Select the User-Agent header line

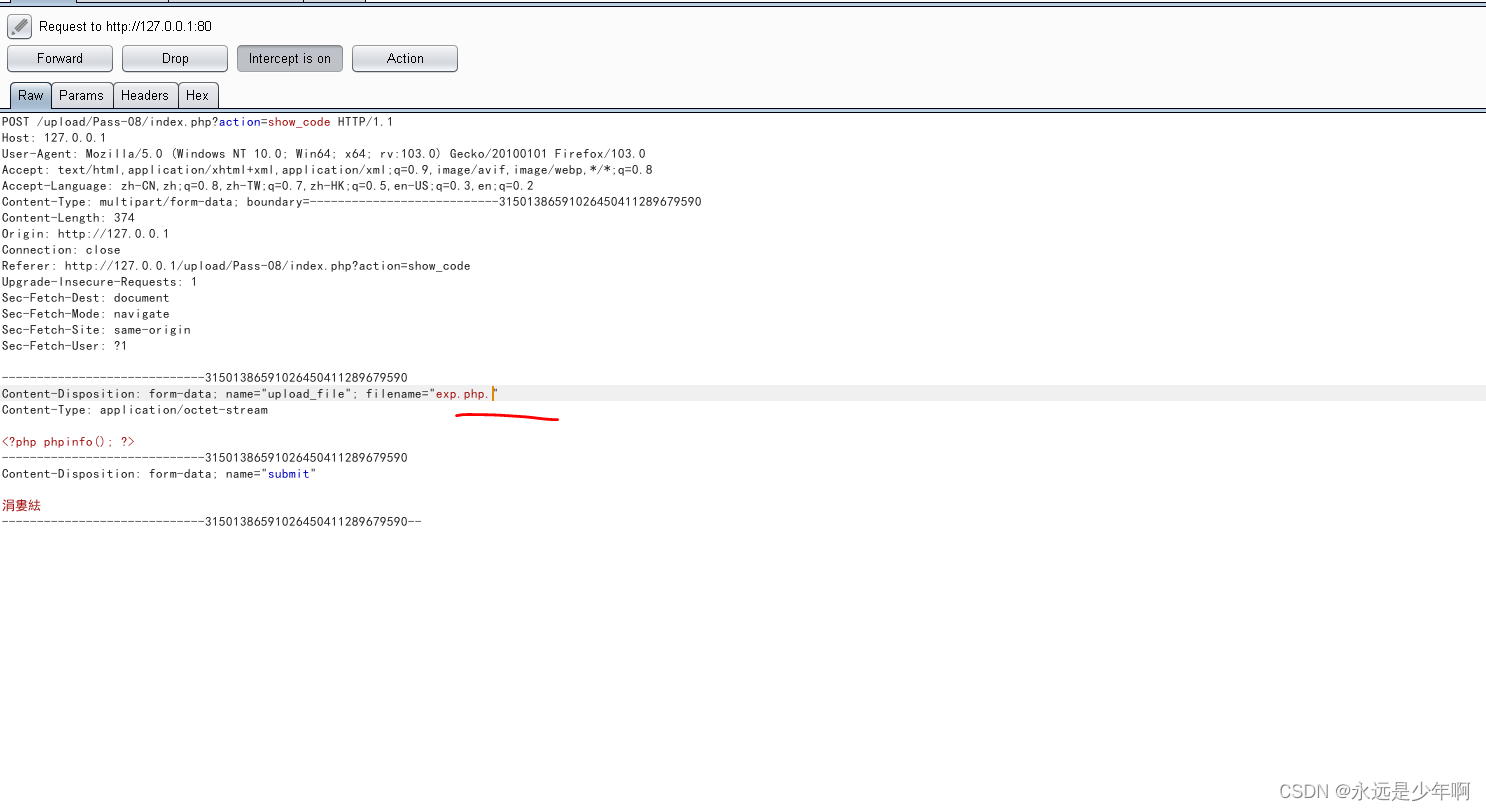pyautogui.click(x=324, y=154)
